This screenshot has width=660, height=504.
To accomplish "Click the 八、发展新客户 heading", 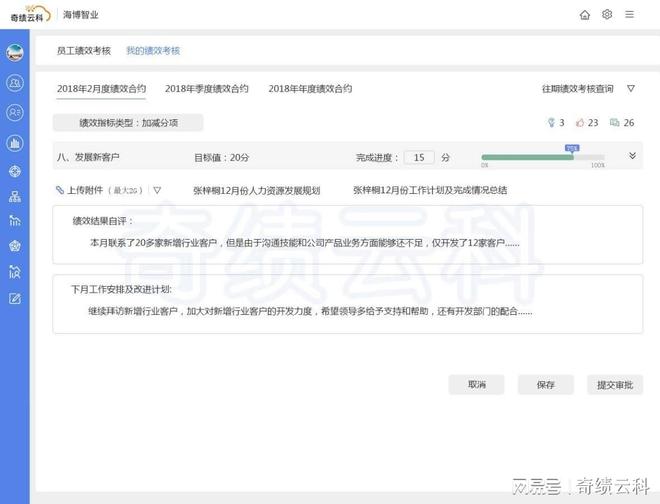I will pos(88,157).
